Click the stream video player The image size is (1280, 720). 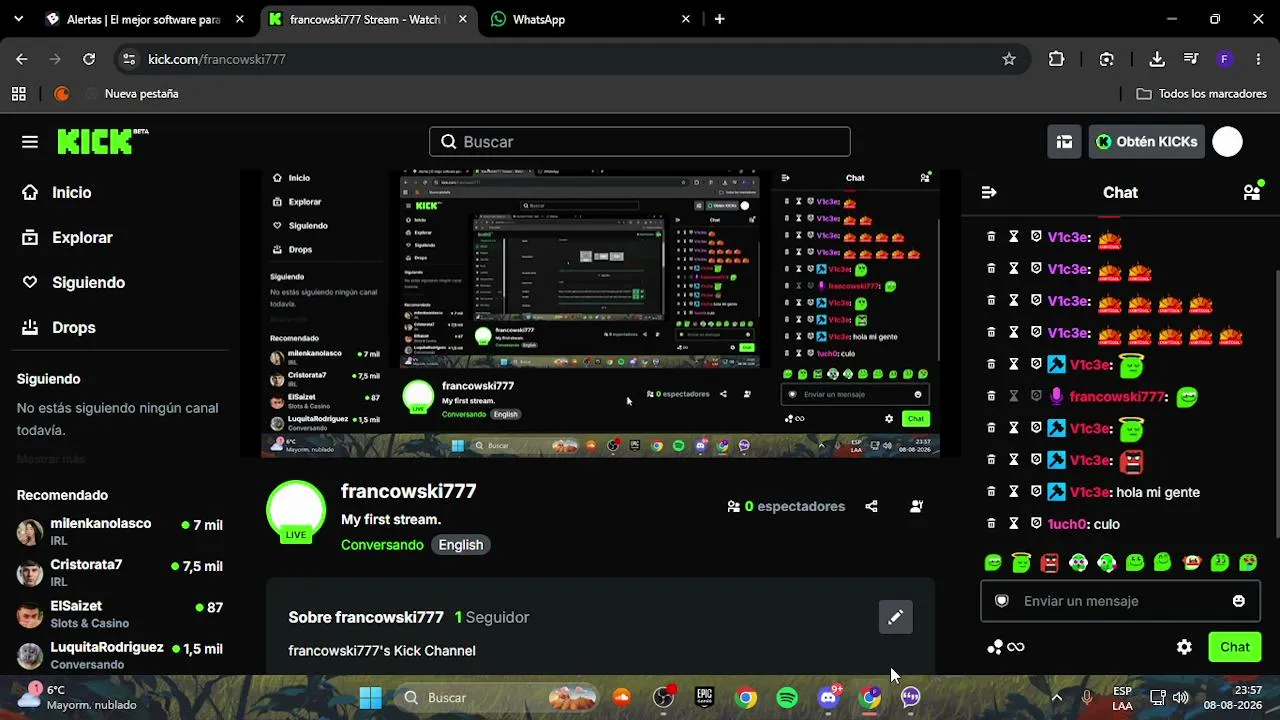tap(600, 313)
